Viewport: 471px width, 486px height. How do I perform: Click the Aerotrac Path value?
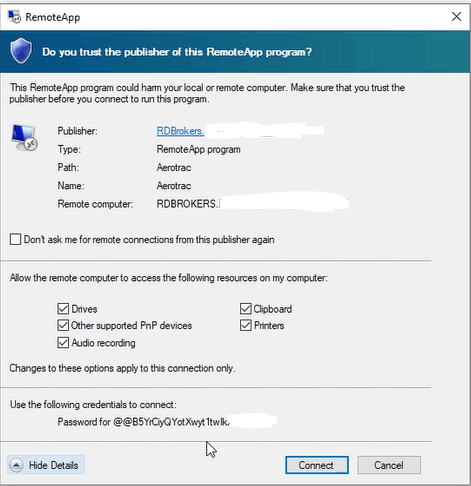(x=174, y=167)
